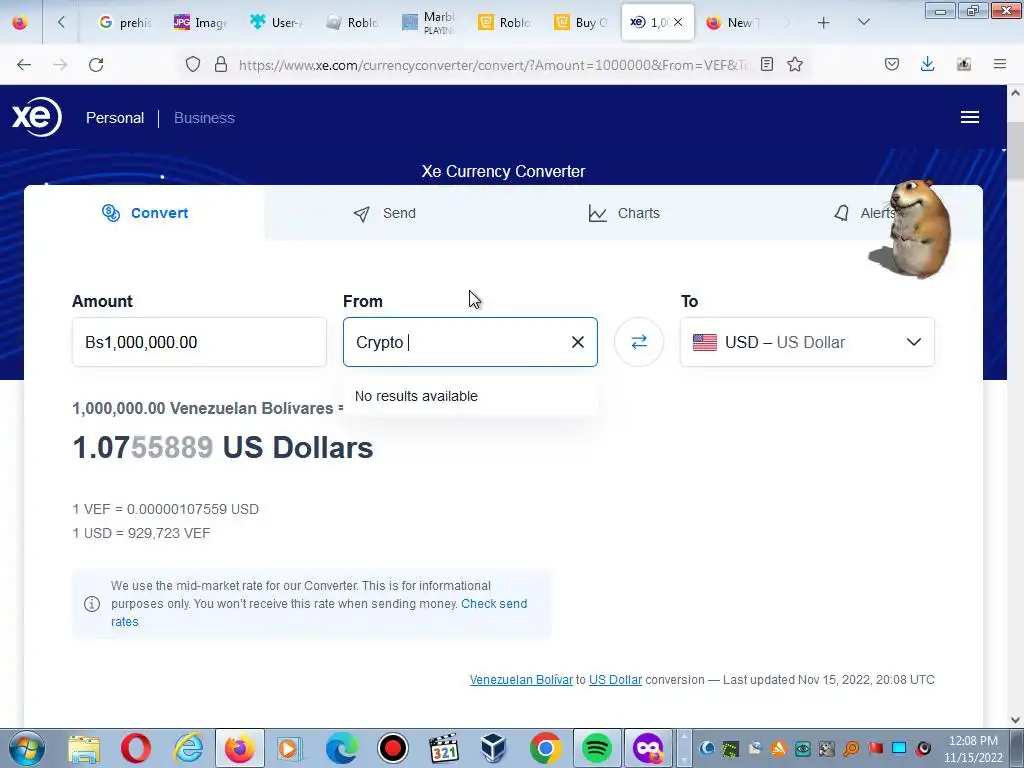Click the page vertical scrollbar thumb
Screen dimensions: 1024x768
(x=1016, y=150)
